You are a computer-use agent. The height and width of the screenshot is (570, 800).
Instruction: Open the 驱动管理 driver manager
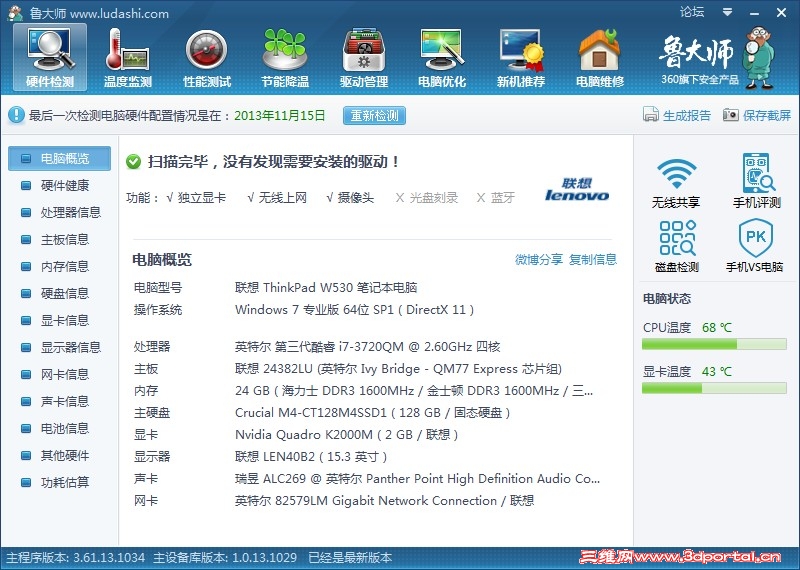point(364,58)
